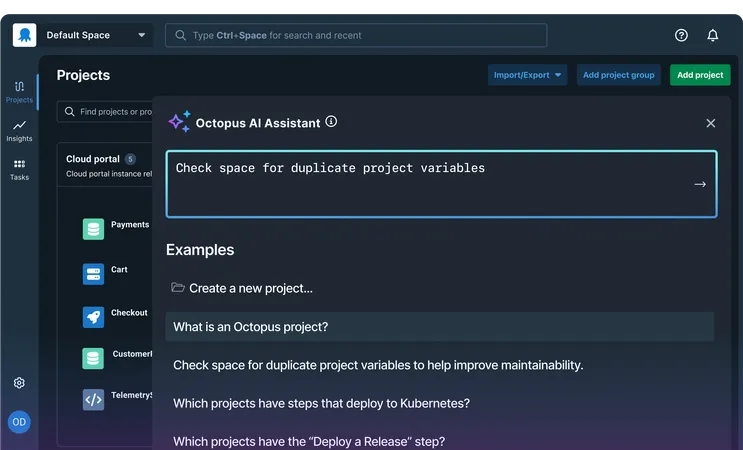Screen dimensions: 743x450
Task: Open the Import/Export dropdown
Action: tap(528, 75)
